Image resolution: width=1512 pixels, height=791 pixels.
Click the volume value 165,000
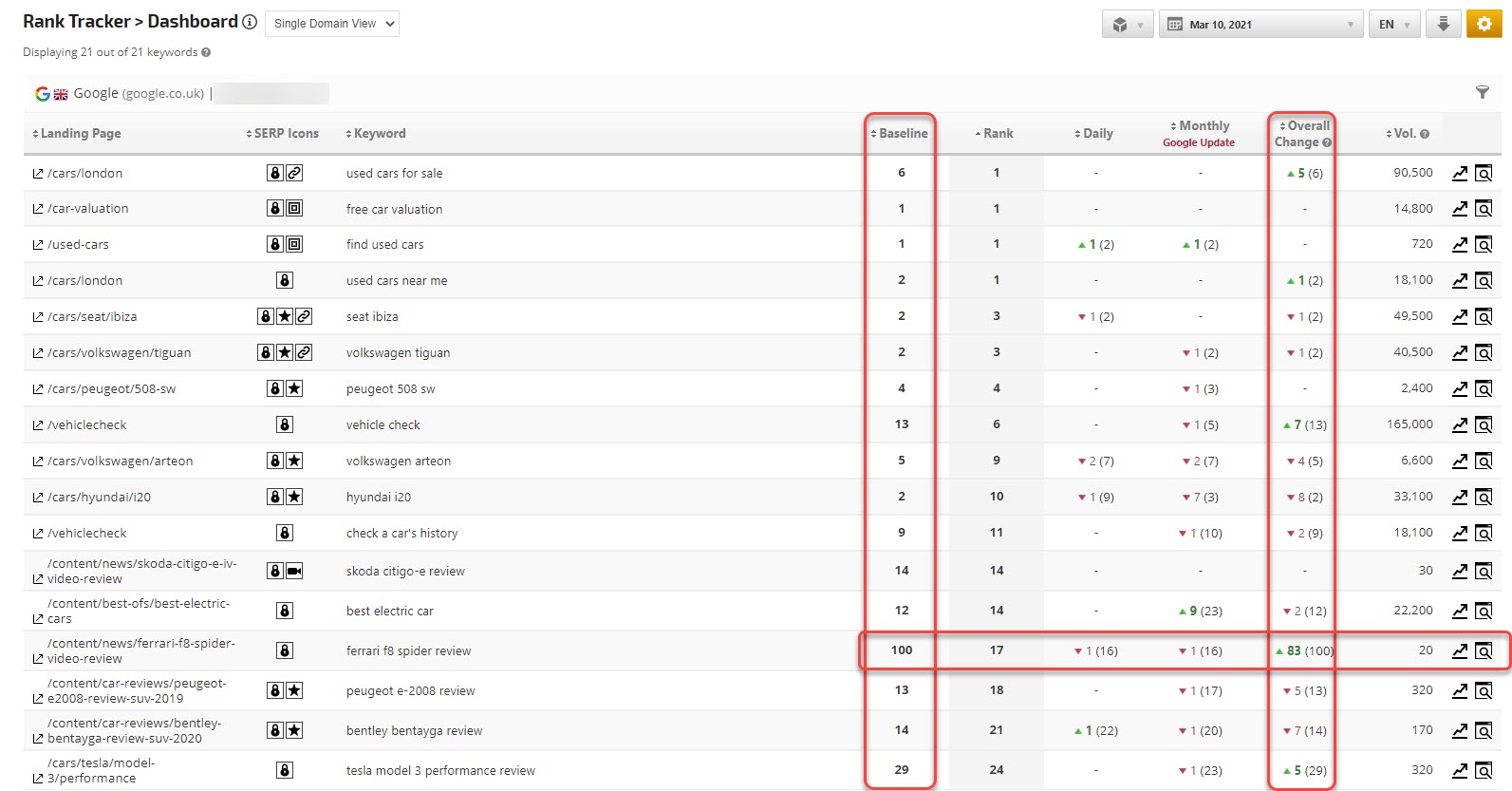[1409, 424]
